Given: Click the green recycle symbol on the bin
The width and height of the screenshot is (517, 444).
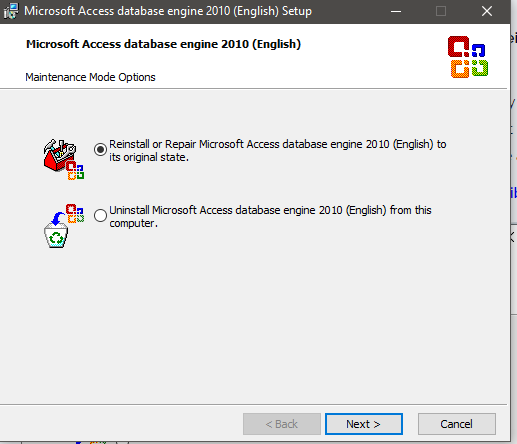Looking at the screenshot, I should tap(56, 238).
